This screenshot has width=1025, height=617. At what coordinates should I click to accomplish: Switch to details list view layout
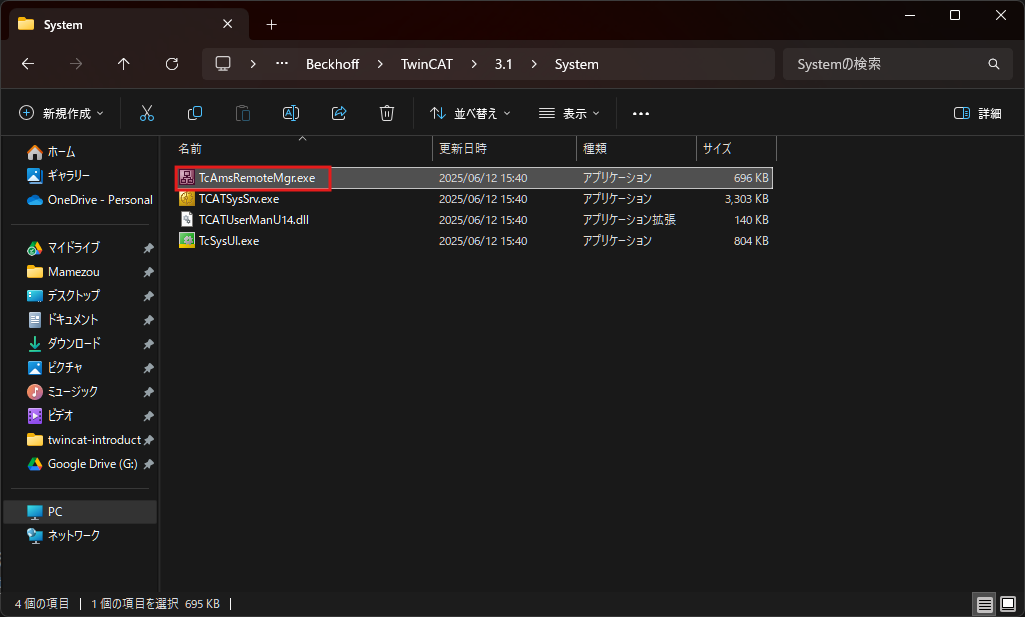point(984,604)
